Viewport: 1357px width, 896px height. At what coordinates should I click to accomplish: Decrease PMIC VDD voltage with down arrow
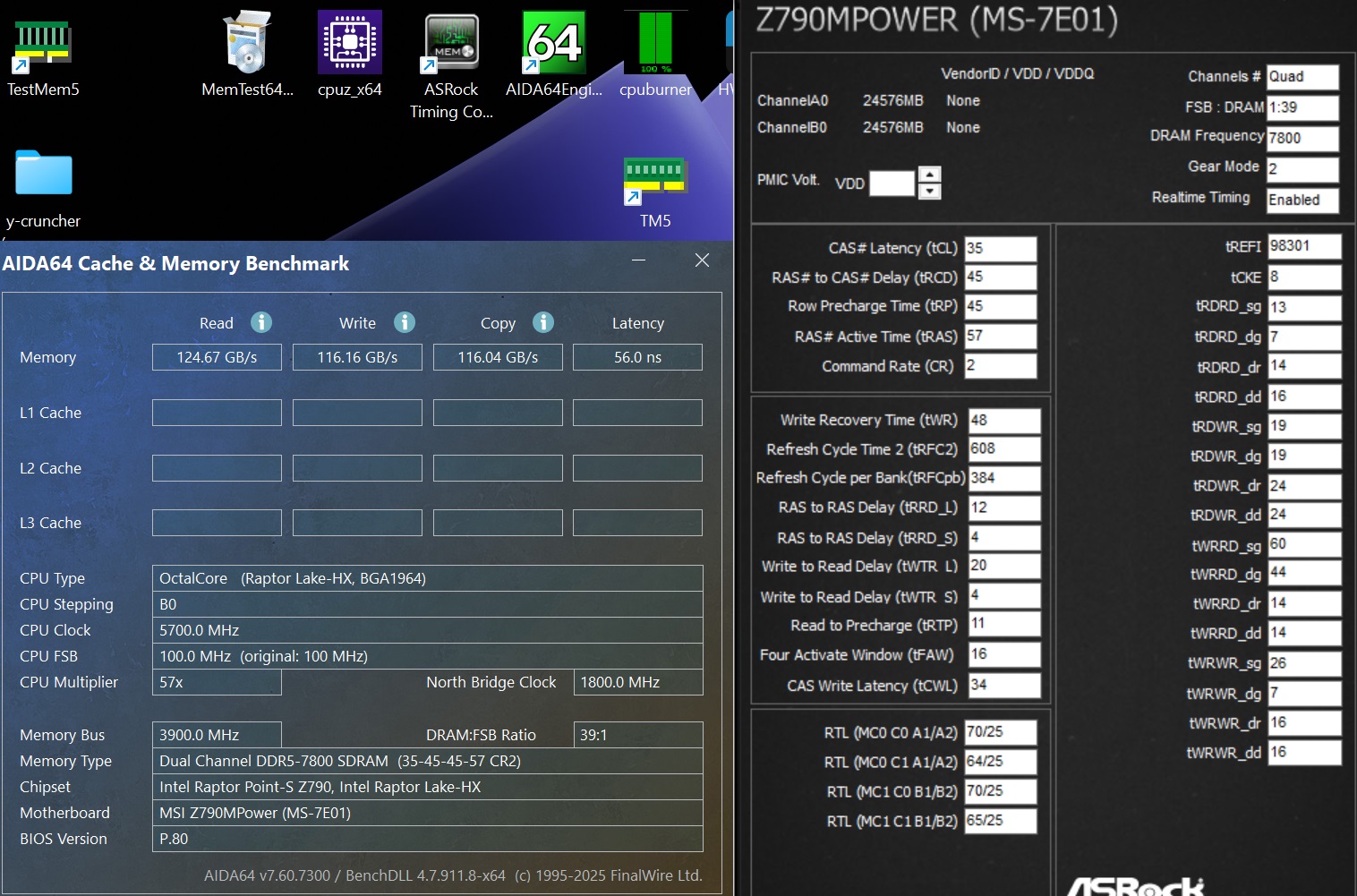930,191
